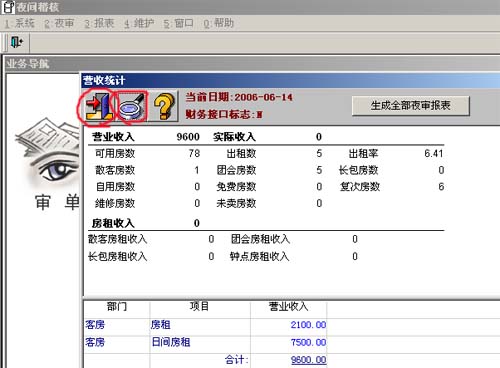Open the magnifier preview icon
Screen dimensions: 500x368
(x=132, y=107)
